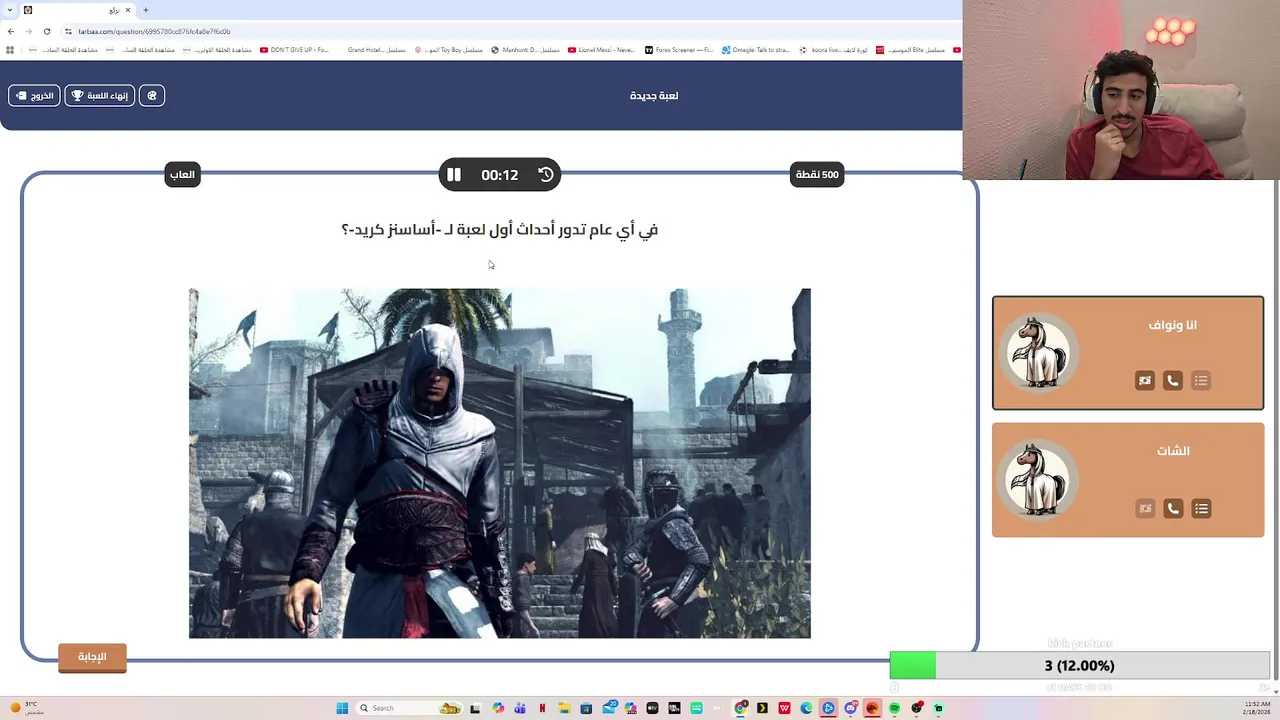This screenshot has width=1280, height=720.
Task: Open the weather widget showing 31°C
Action: (27, 708)
